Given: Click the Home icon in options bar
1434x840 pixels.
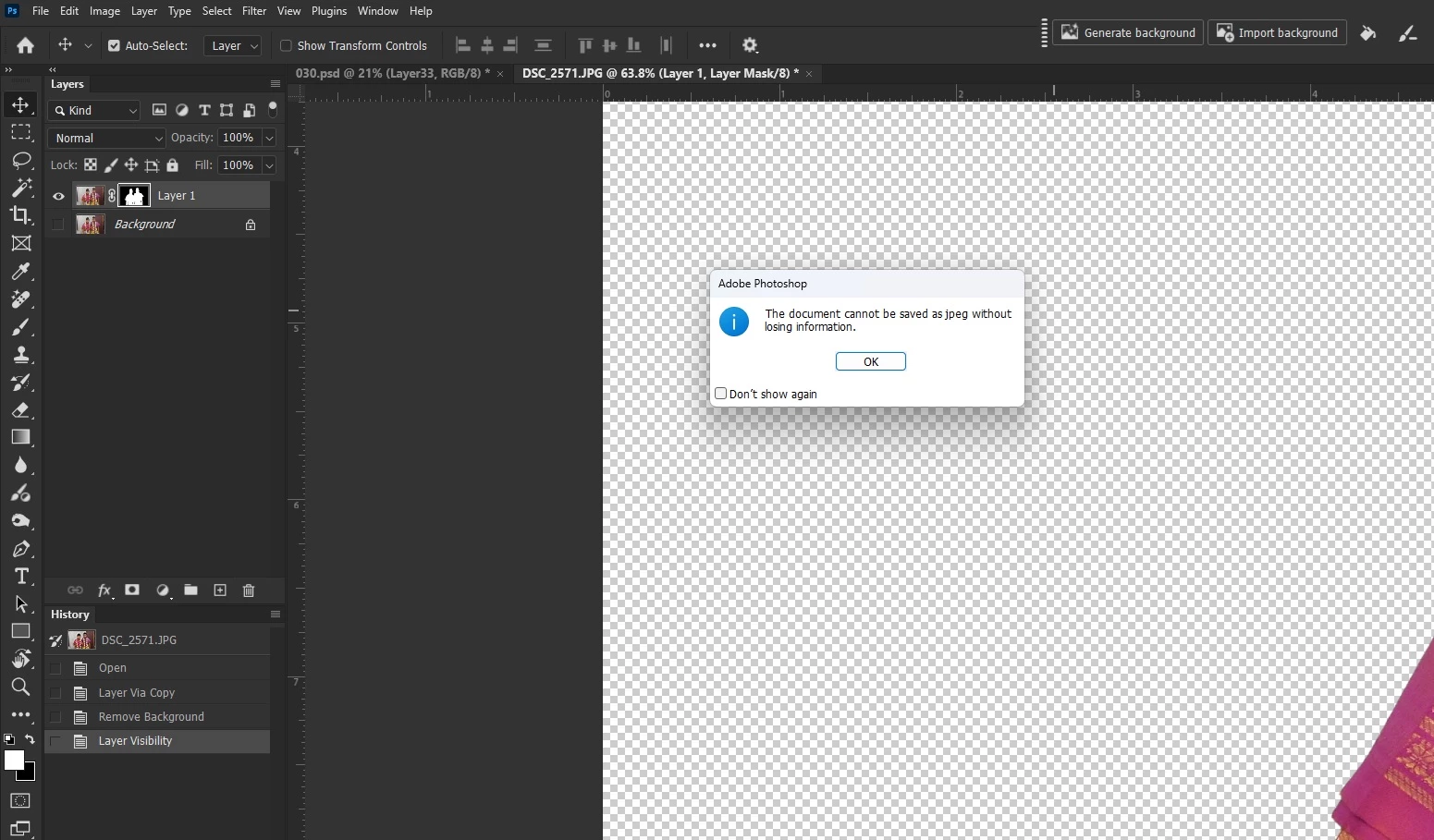Looking at the screenshot, I should [x=26, y=45].
